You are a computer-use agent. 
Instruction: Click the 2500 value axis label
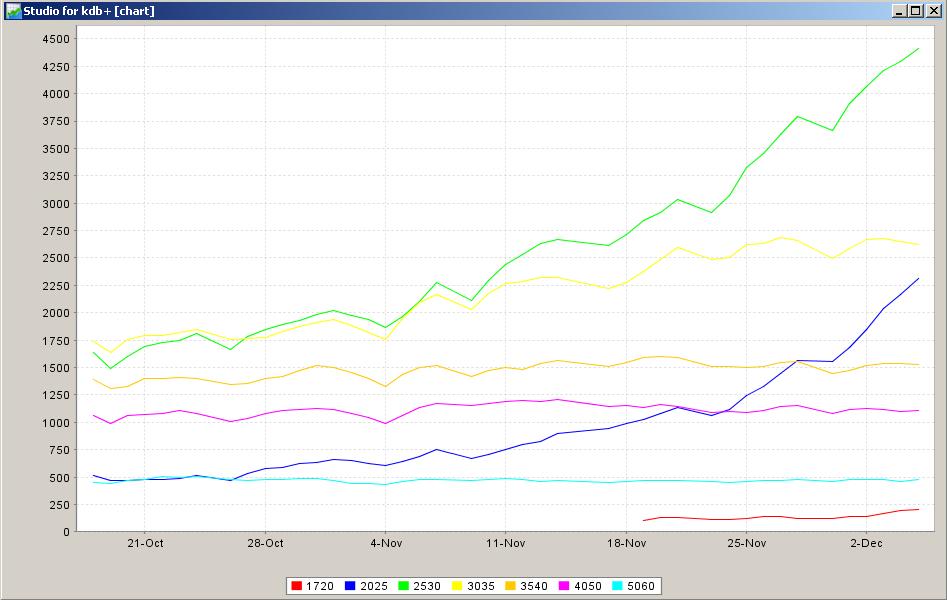56,258
